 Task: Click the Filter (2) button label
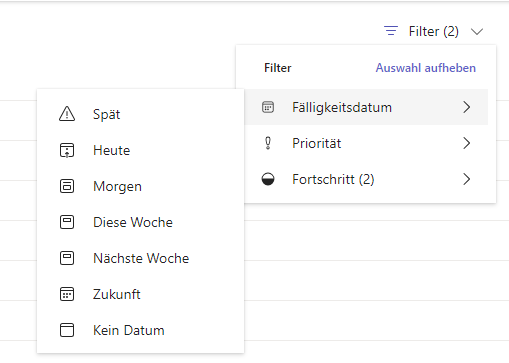[x=434, y=32]
